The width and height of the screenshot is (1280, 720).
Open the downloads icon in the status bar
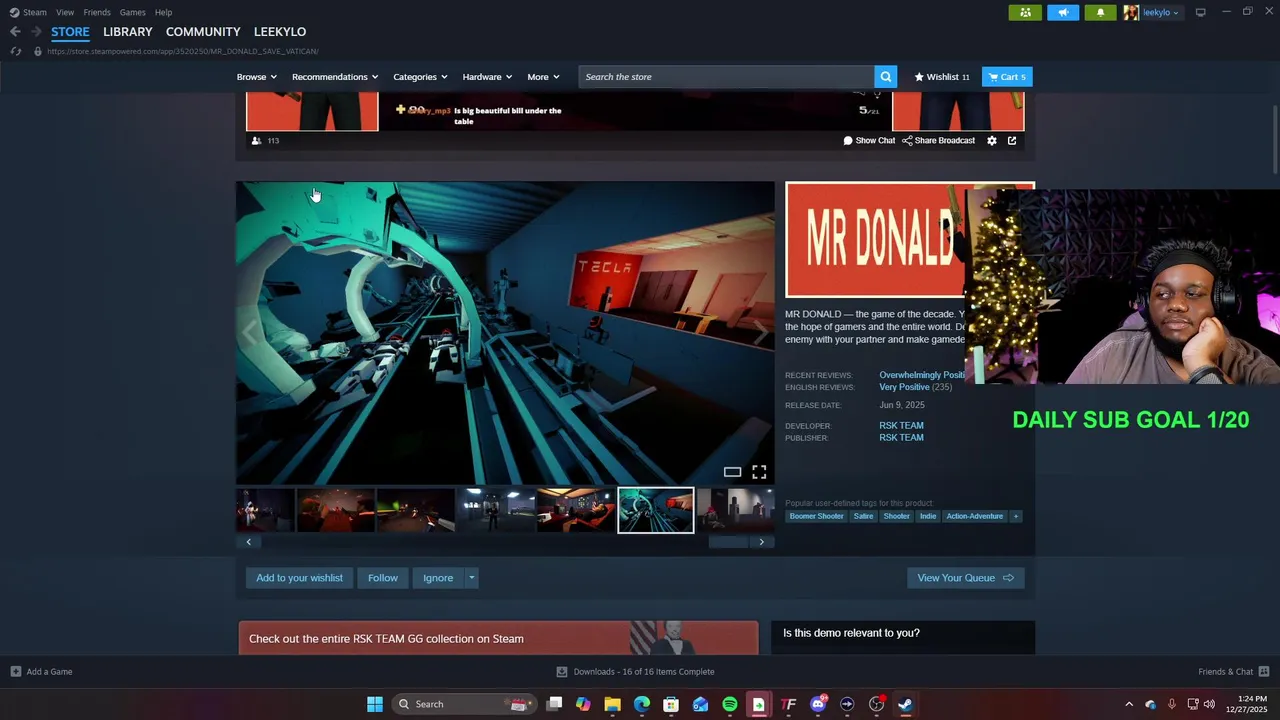tap(562, 672)
